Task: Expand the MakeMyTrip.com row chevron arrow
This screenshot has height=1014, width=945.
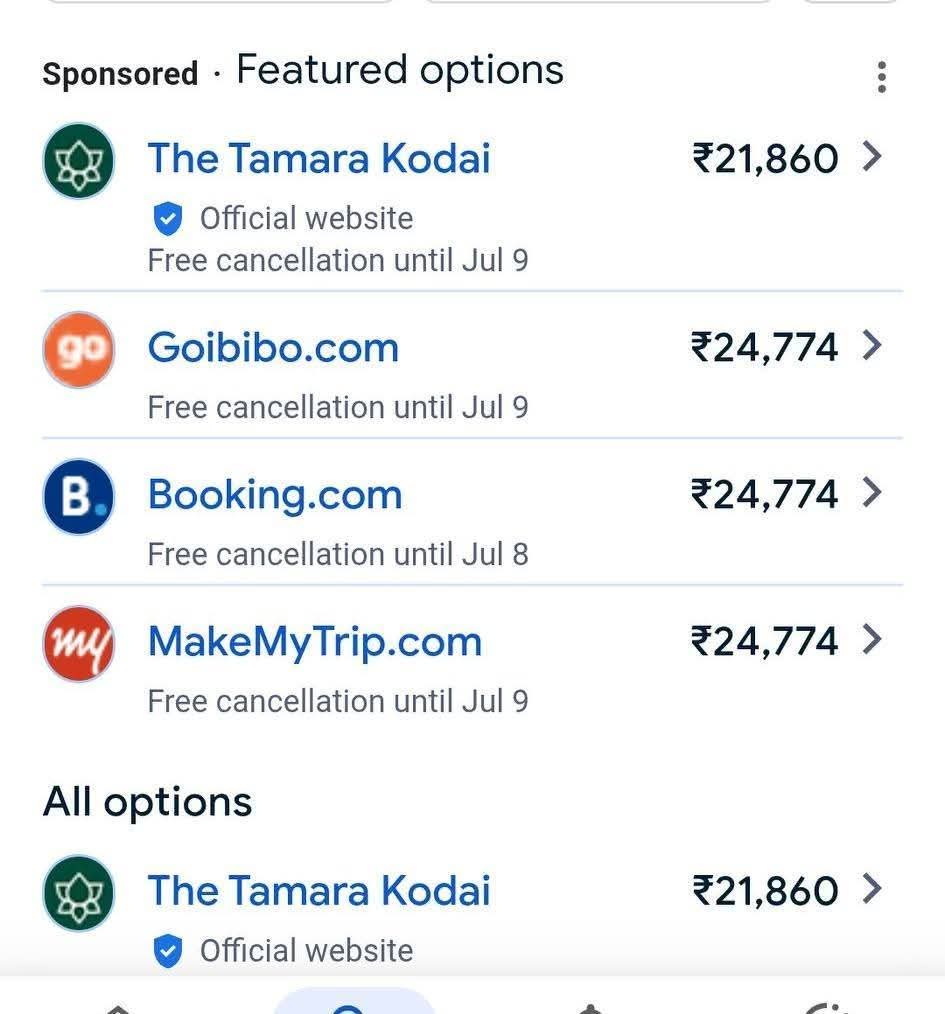Action: pyautogui.click(x=872, y=640)
